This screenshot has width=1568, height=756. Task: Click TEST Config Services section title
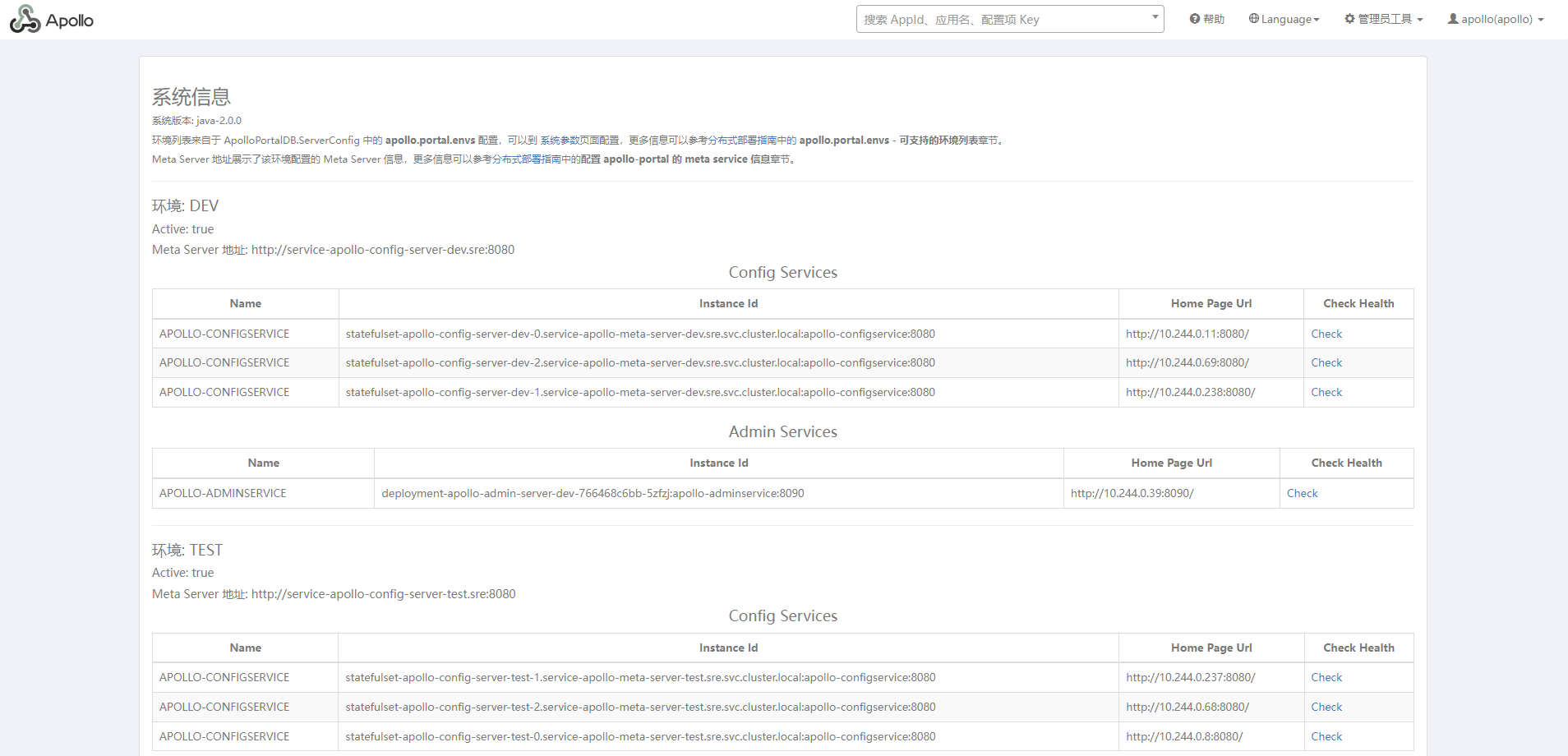point(783,615)
